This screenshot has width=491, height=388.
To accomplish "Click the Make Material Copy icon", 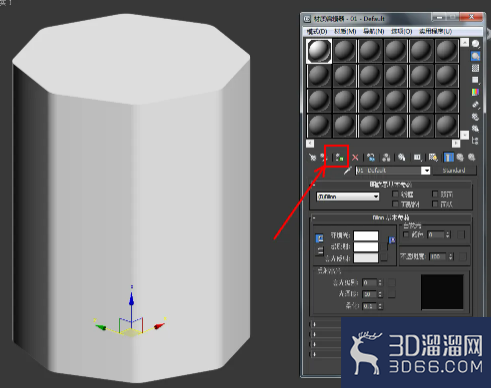I will coord(371,157).
